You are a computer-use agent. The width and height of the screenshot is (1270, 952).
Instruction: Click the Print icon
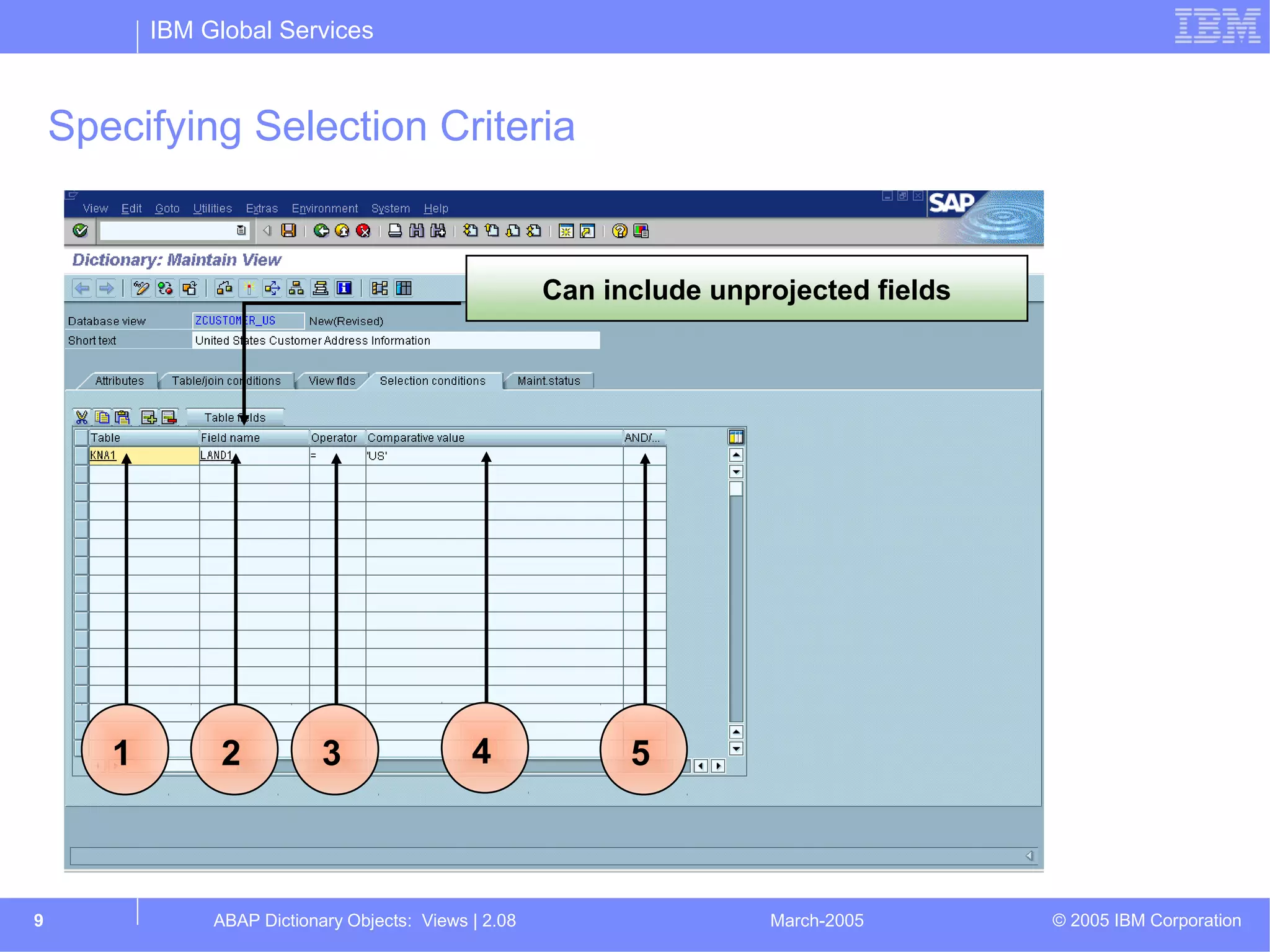[x=395, y=231]
